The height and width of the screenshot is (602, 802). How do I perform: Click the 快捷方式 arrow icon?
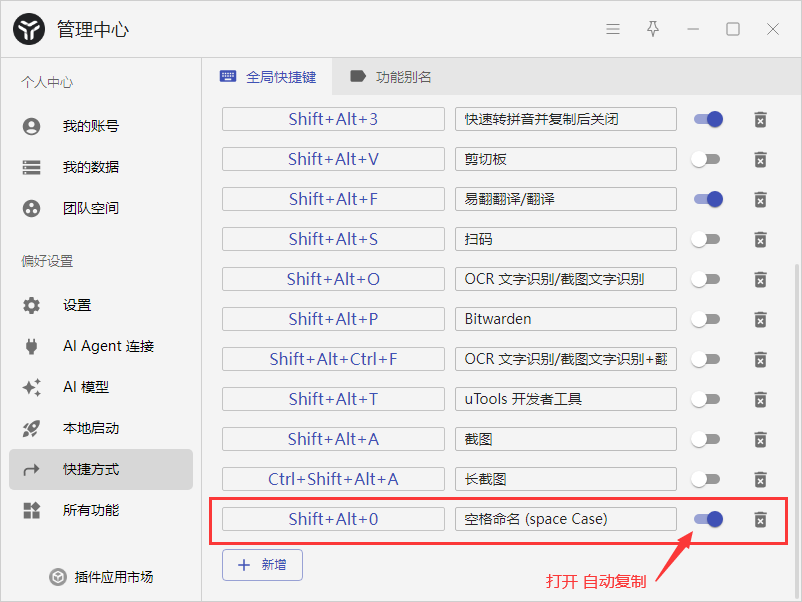(31, 470)
